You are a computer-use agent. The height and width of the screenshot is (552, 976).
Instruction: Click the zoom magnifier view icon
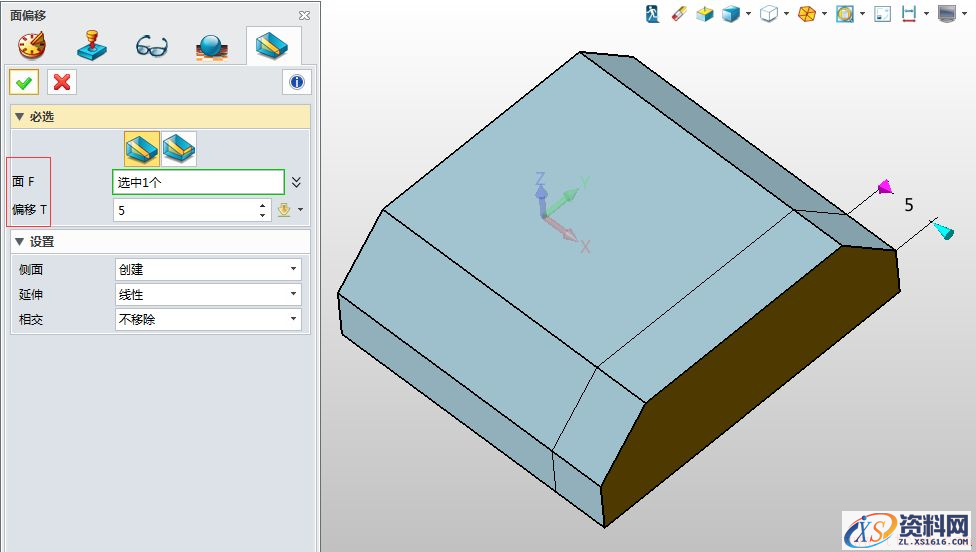coord(845,14)
